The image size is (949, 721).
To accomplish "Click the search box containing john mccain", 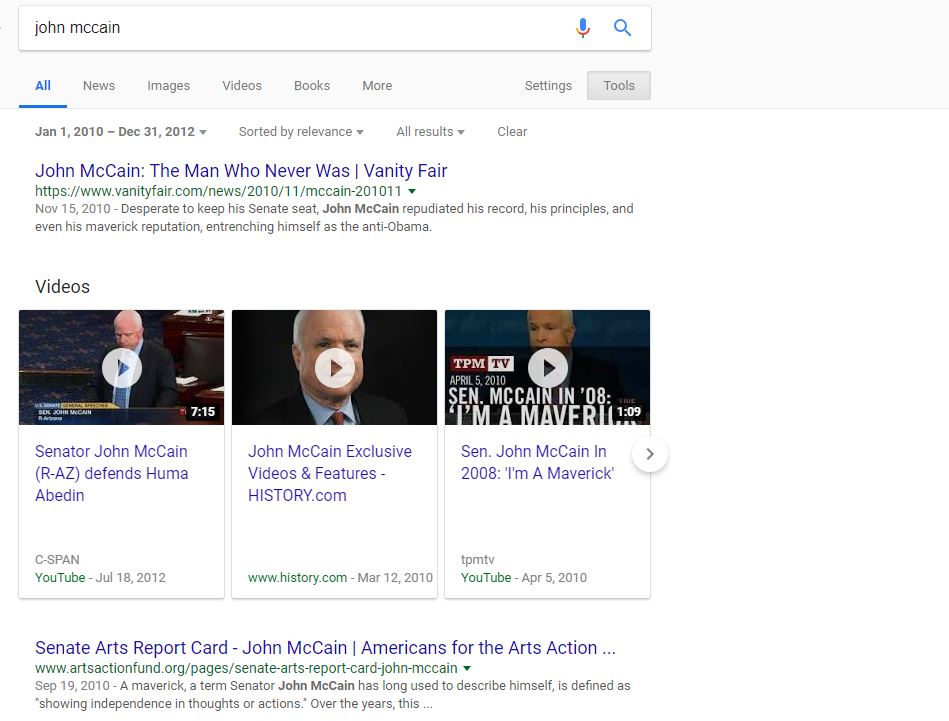I will (290, 28).
